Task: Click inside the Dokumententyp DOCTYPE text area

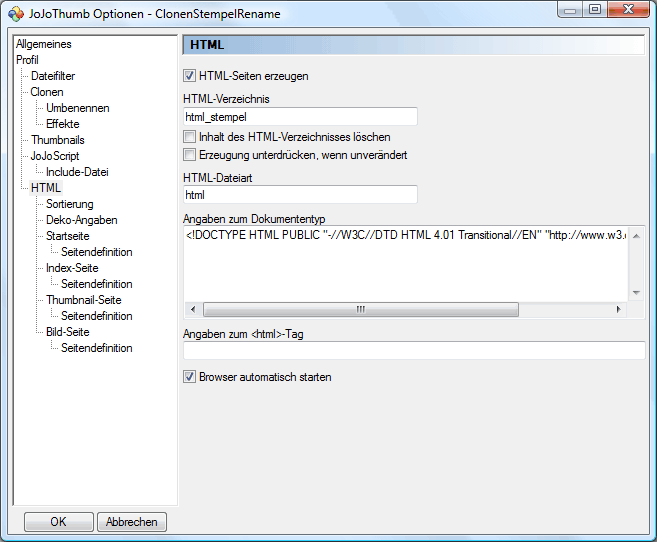Action: [406, 264]
